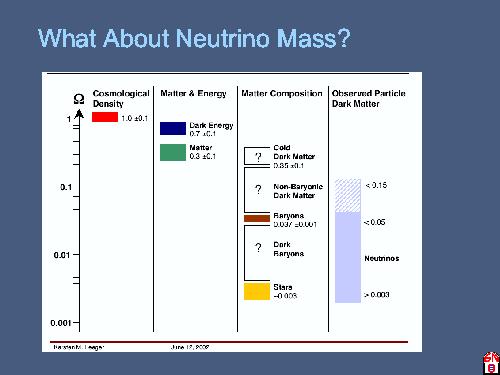
Task: Click the Matter & Energy column header
Action: [193, 93]
